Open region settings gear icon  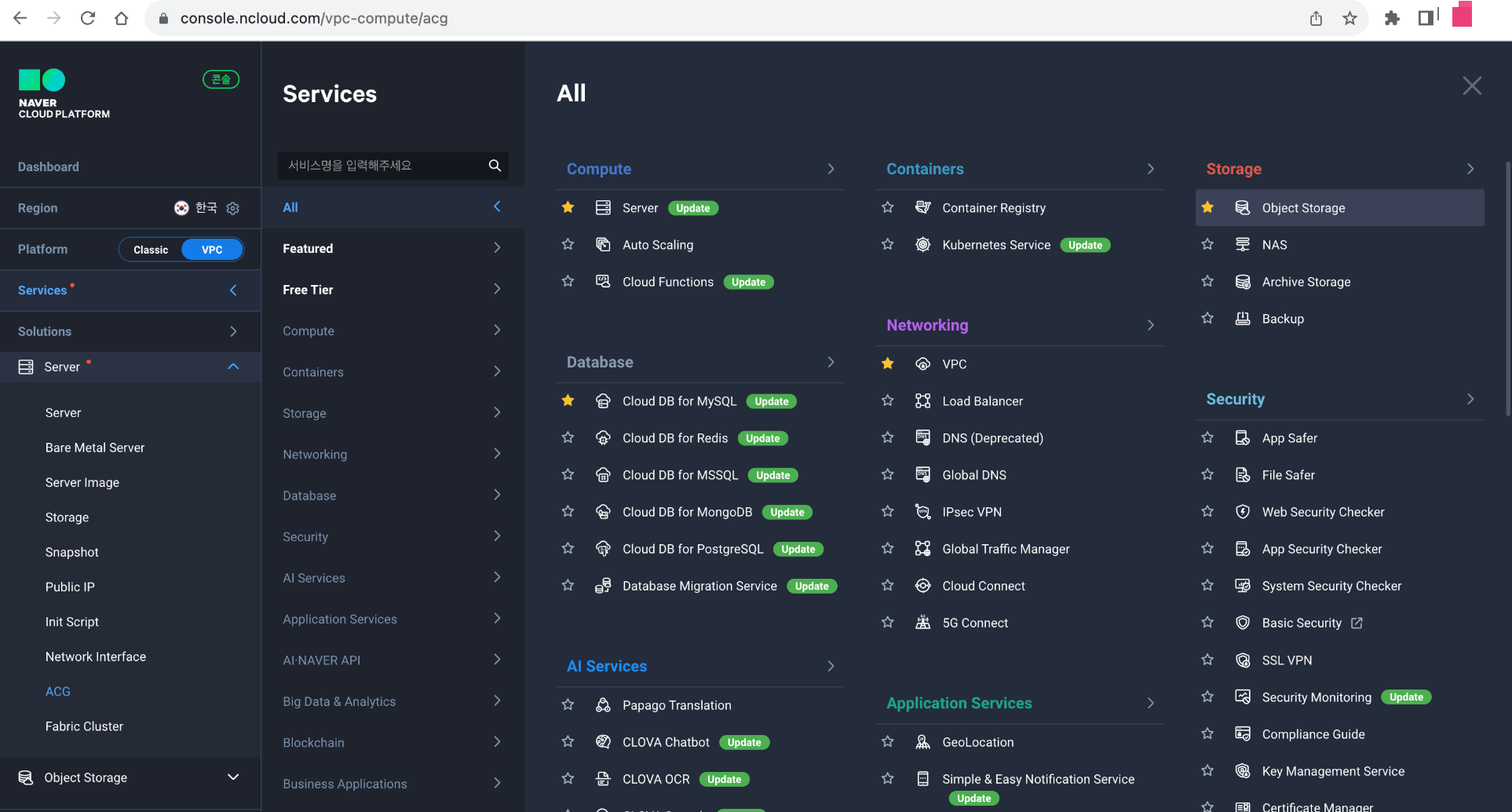[x=232, y=208]
